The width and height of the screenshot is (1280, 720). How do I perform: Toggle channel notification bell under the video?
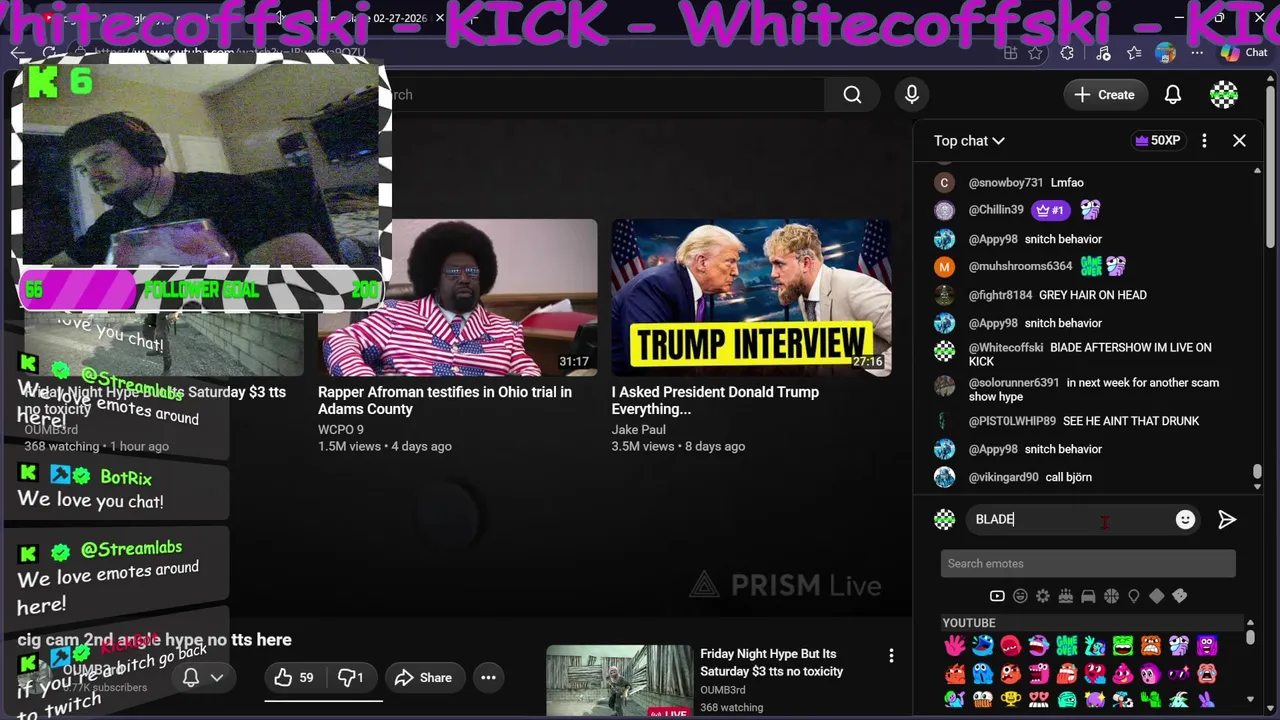[x=191, y=678]
